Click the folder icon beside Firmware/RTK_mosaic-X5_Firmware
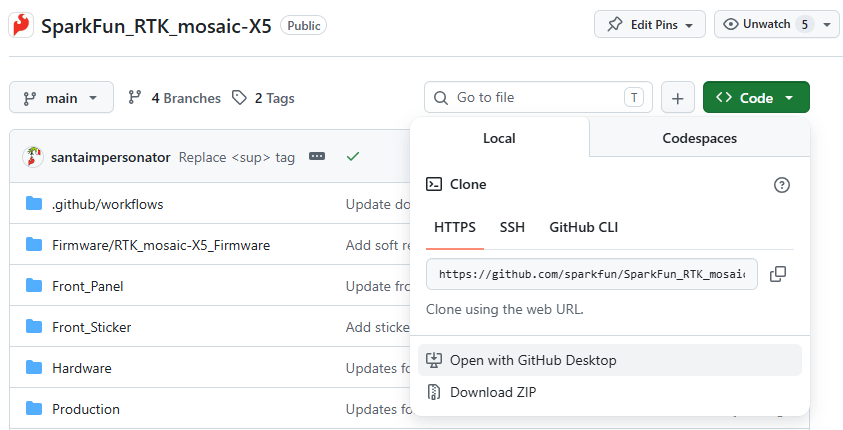 coord(34,245)
